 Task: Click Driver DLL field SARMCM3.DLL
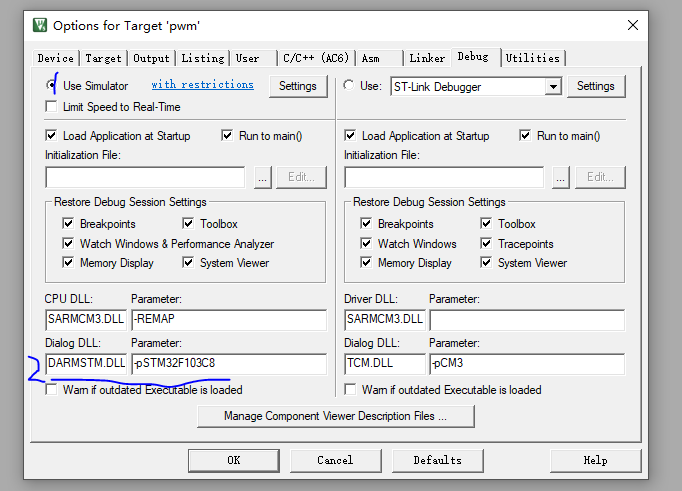[384, 320]
